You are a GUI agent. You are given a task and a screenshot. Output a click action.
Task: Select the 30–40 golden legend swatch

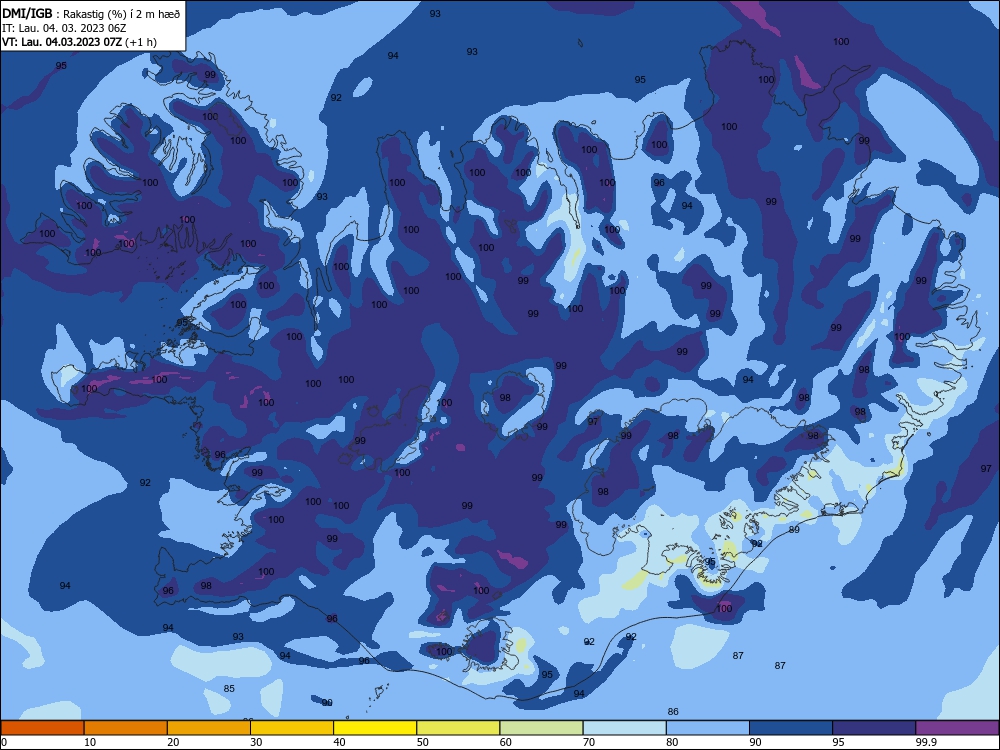(x=292, y=728)
